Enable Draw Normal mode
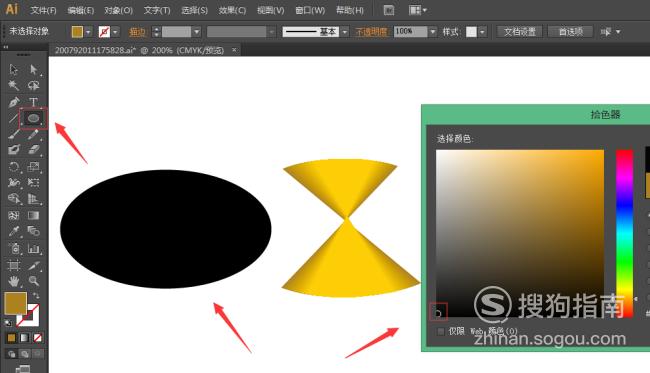Viewport: 650px width, 373px height. tap(11, 354)
